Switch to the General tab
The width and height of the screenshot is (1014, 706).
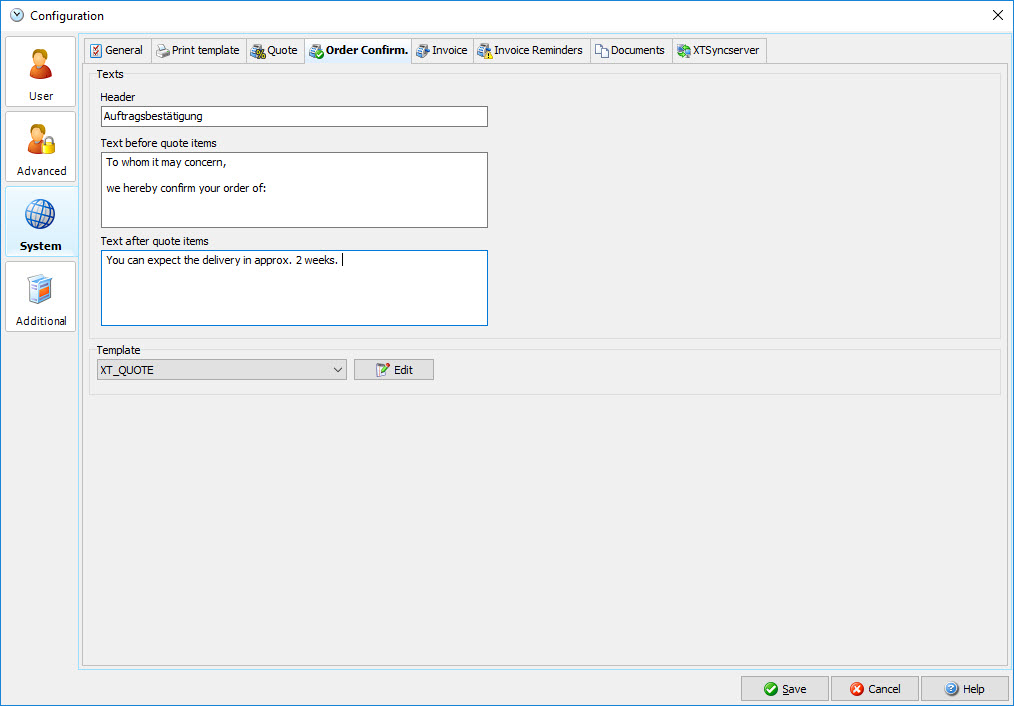pyautogui.click(x=116, y=50)
